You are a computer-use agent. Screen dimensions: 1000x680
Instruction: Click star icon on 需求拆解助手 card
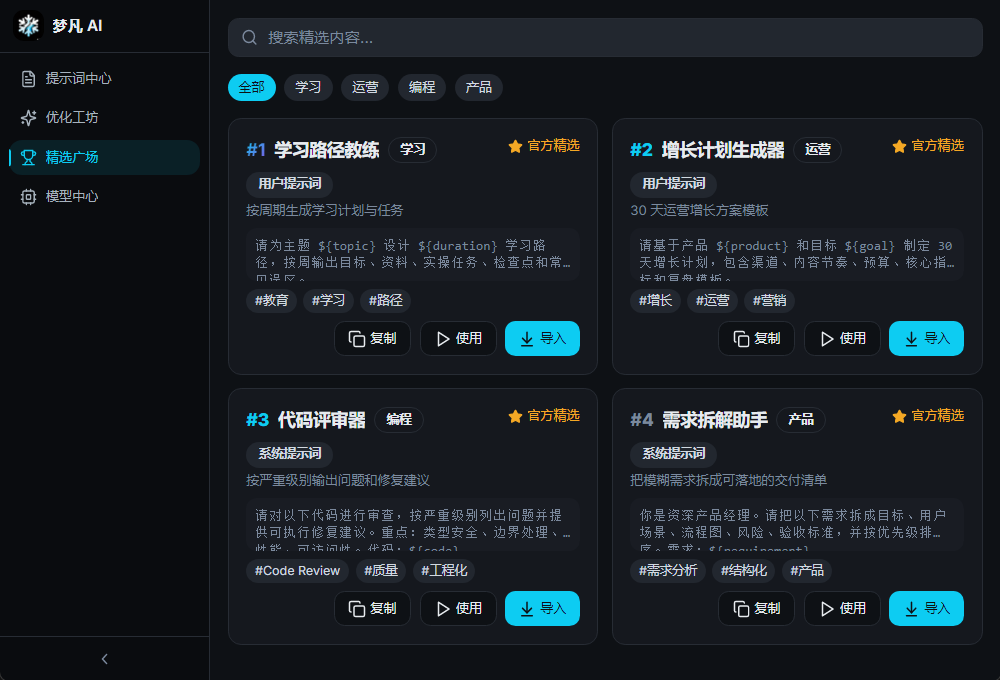[x=900, y=416]
